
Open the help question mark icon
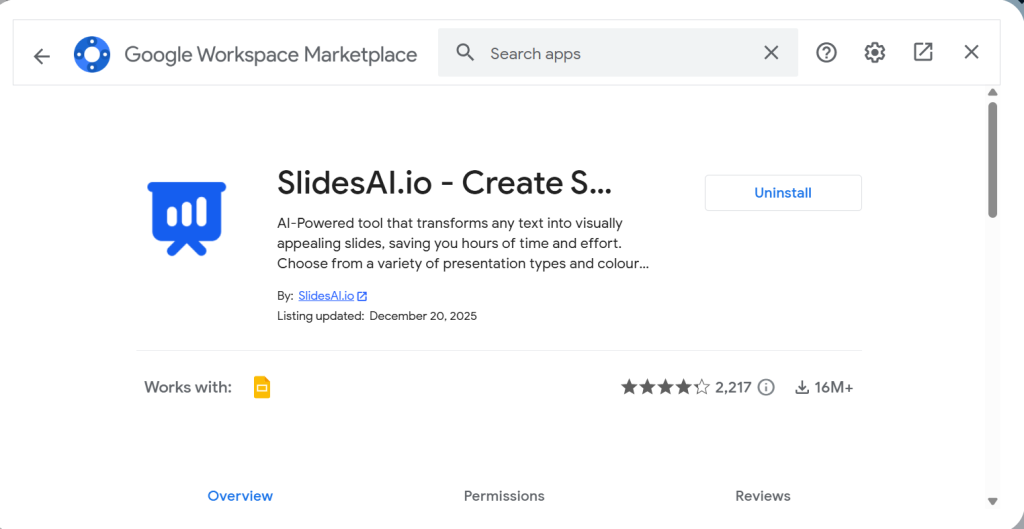[826, 53]
